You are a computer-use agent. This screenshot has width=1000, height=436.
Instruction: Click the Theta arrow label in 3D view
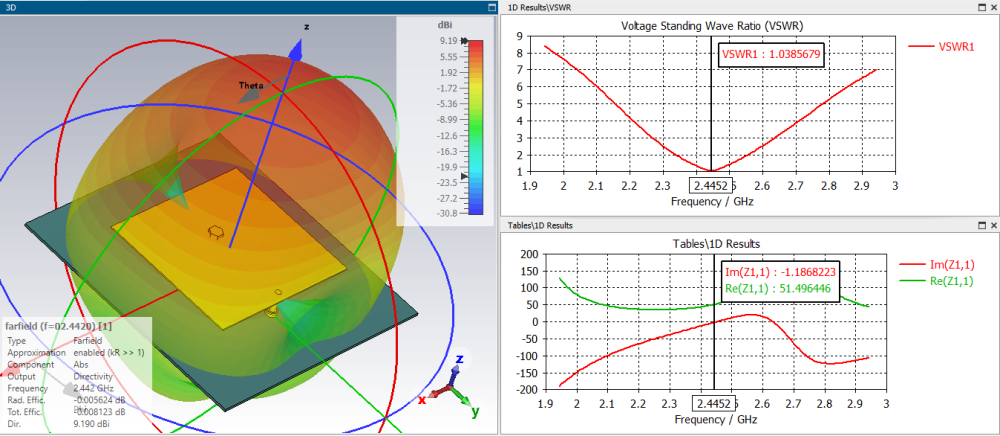[251, 85]
